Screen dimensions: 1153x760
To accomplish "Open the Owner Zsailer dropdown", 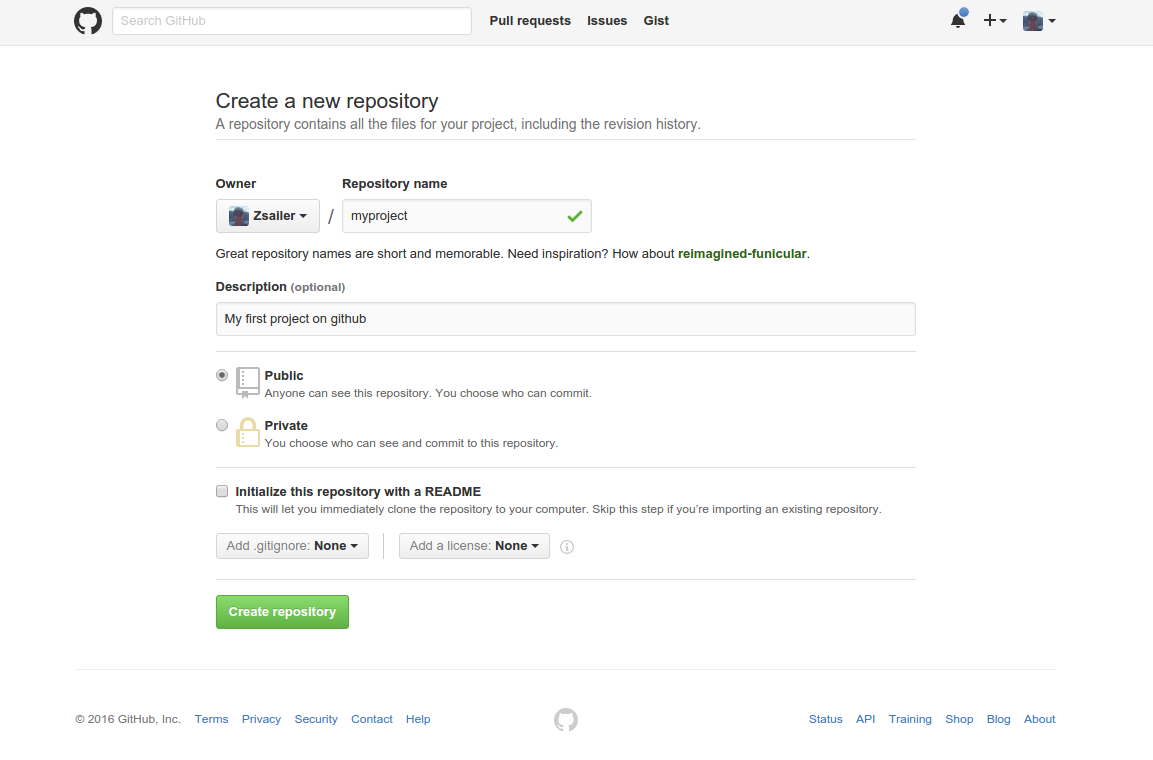I will [267, 216].
